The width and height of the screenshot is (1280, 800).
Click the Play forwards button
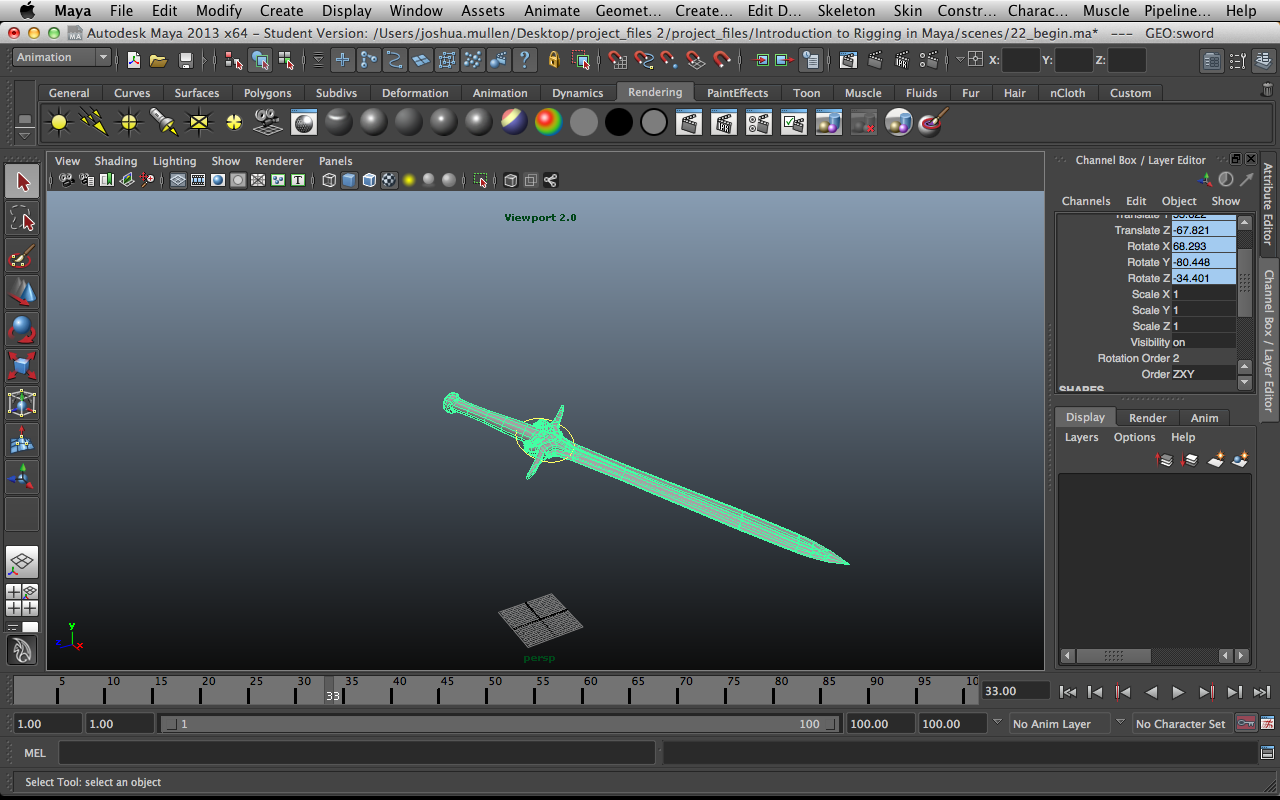tap(1178, 691)
